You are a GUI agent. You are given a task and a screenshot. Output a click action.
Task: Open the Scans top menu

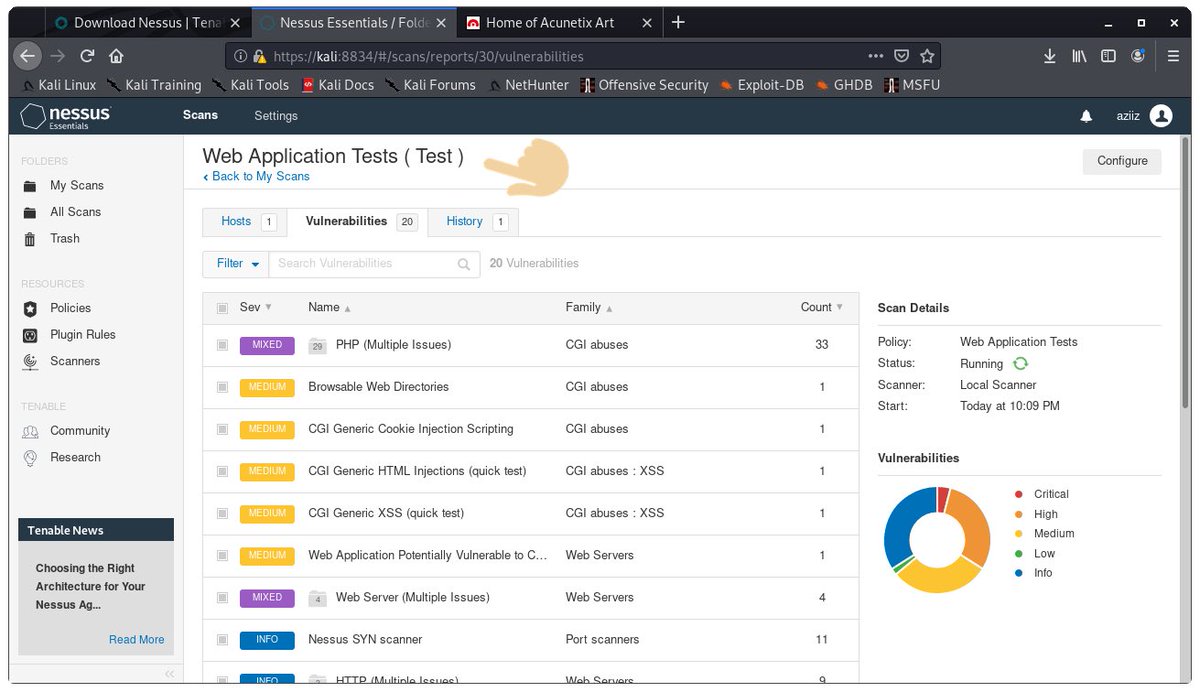200,115
